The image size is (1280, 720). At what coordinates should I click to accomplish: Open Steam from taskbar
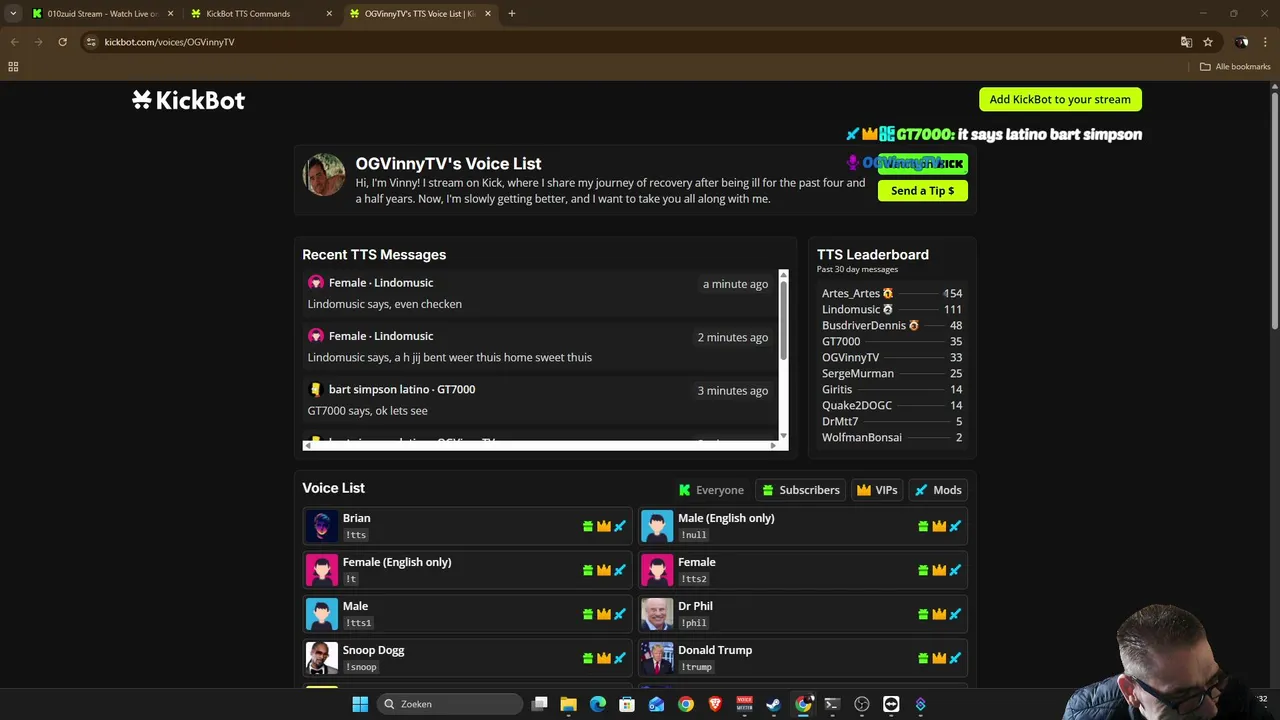pos(773,704)
